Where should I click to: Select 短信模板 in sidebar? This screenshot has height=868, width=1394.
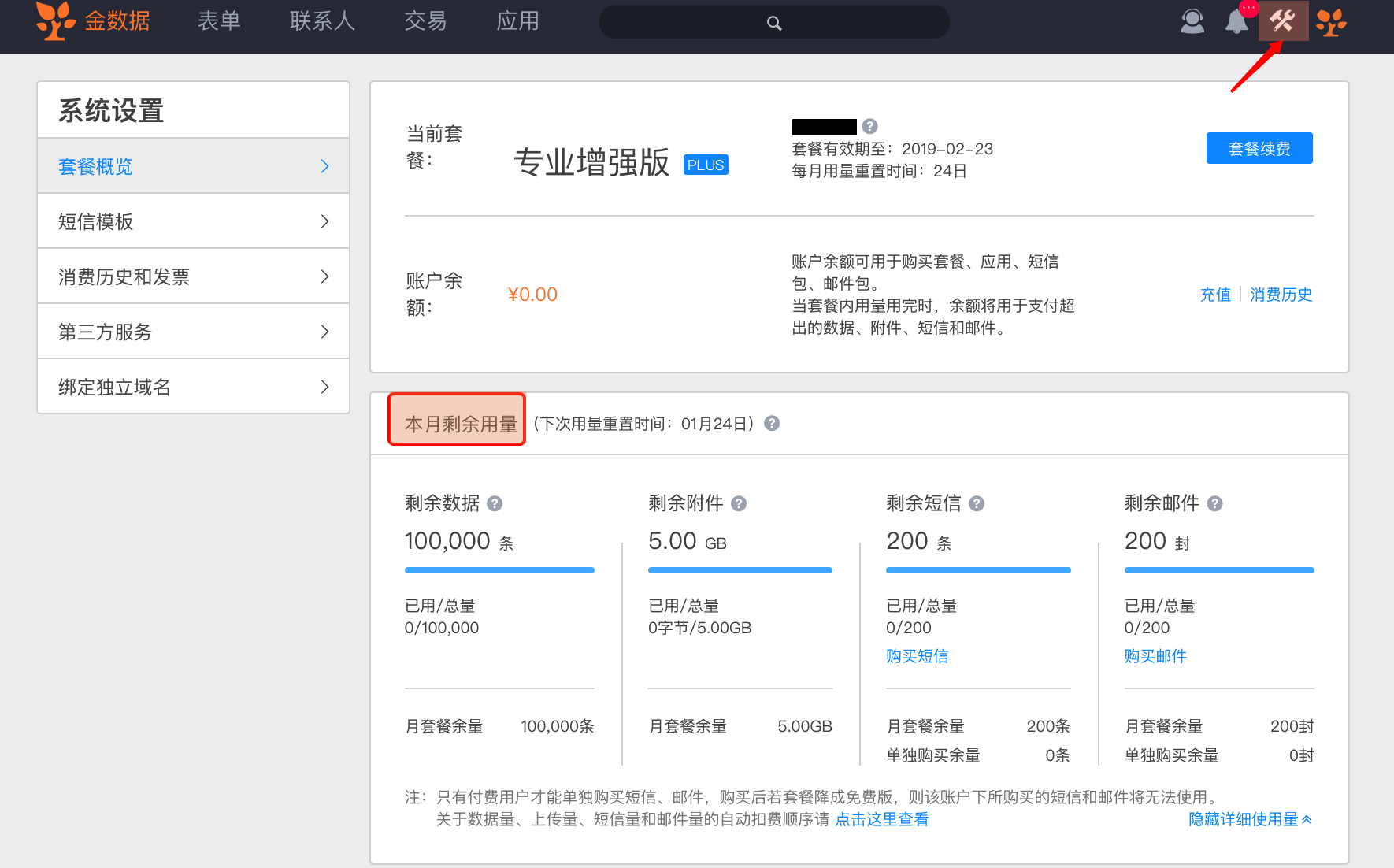pyautogui.click(x=193, y=221)
